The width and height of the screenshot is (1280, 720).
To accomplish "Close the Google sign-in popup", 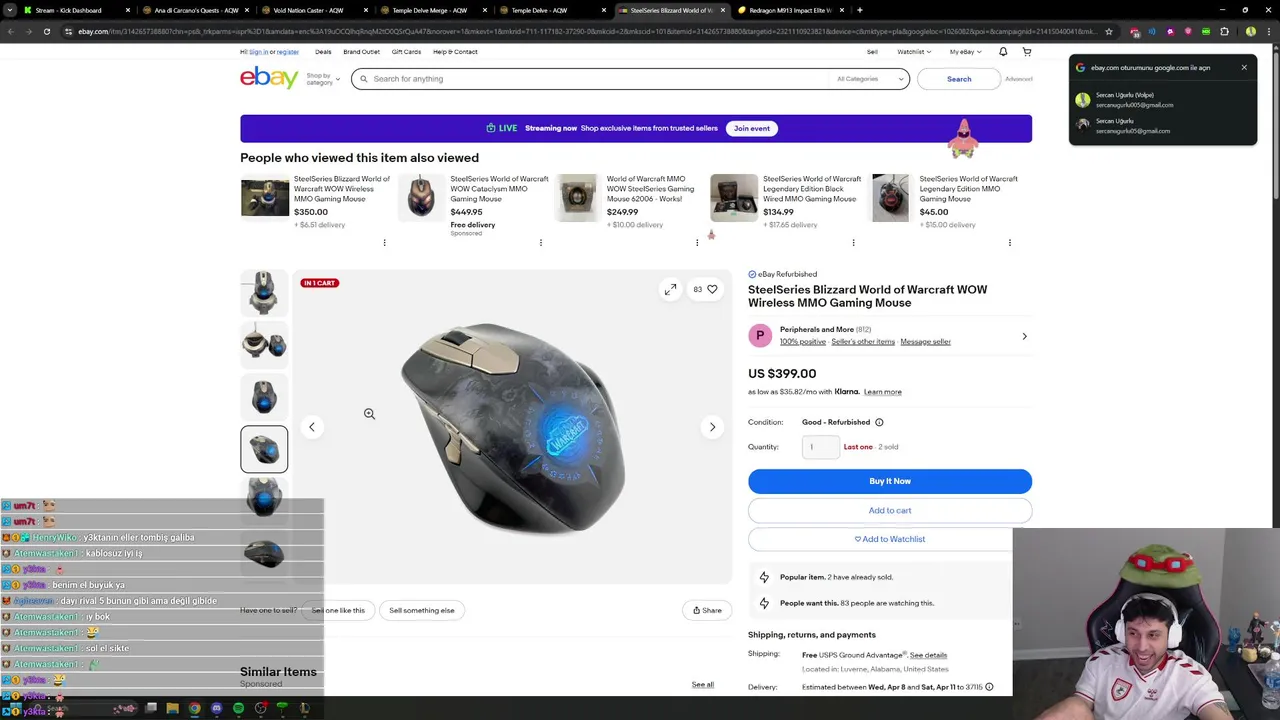I will coord(1244,68).
